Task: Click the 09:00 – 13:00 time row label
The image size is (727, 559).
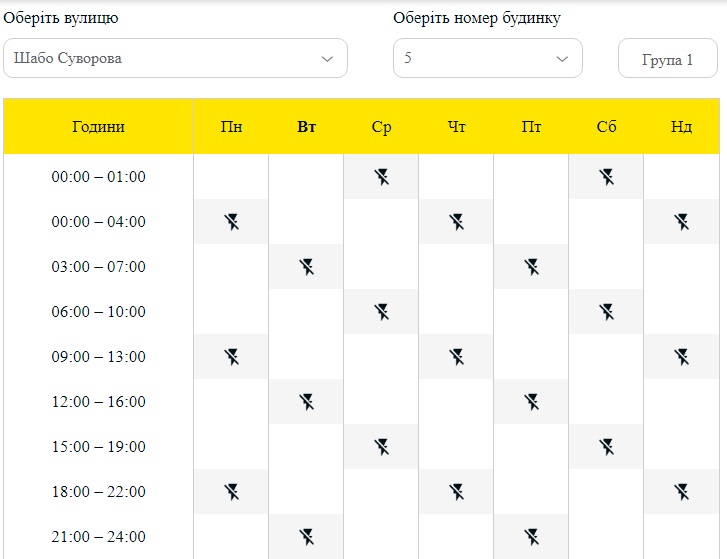Action: [98, 357]
